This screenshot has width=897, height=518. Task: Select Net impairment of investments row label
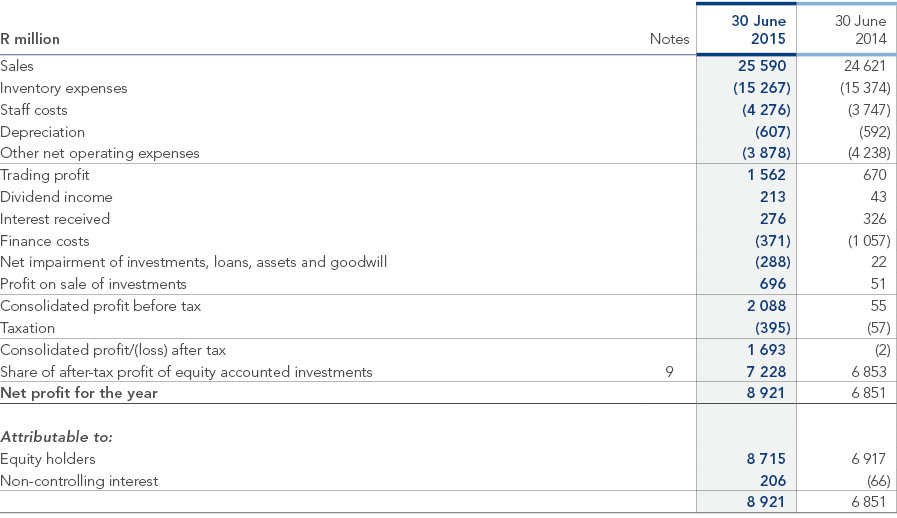193,262
